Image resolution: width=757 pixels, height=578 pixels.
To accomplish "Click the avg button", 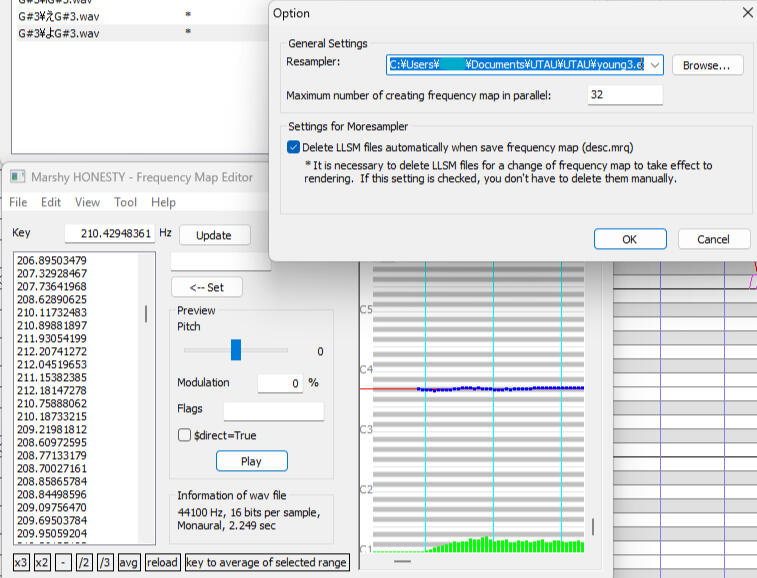I will pyautogui.click(x=128, y=562).
